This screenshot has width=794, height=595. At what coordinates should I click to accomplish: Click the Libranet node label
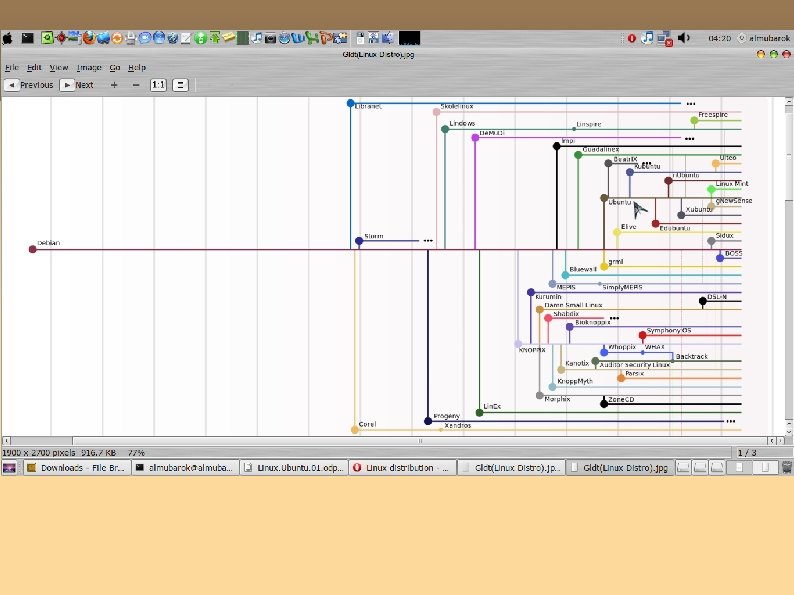(369, 106)
